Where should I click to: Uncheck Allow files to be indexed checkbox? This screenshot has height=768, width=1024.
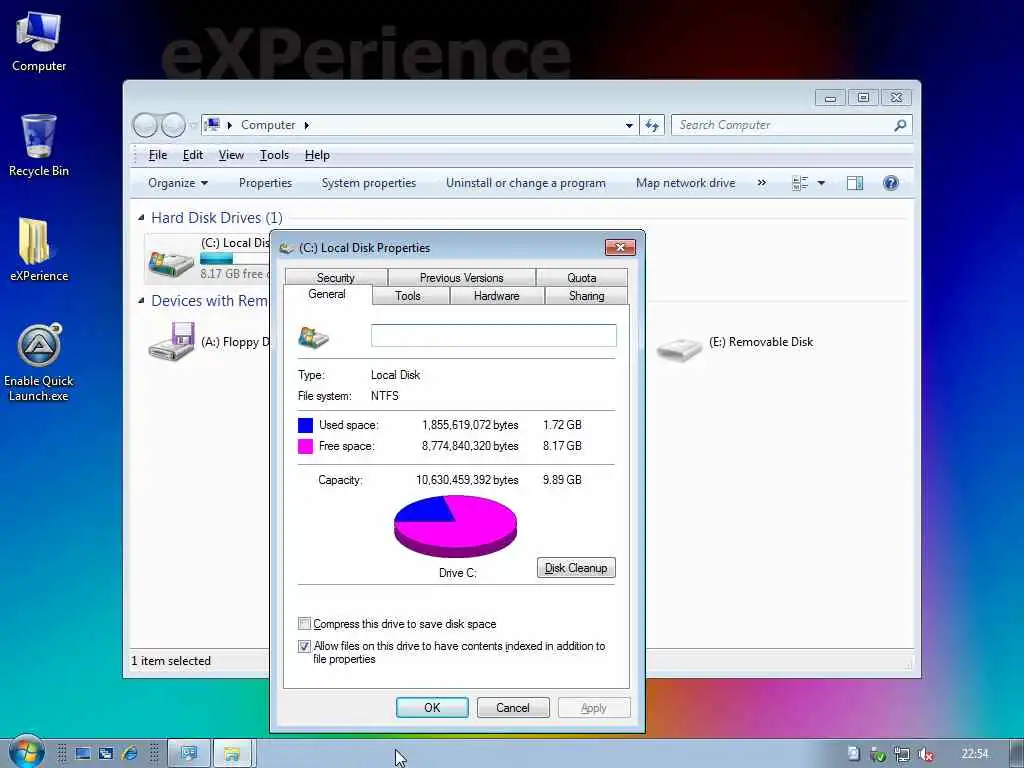click(x=304, y=646)
